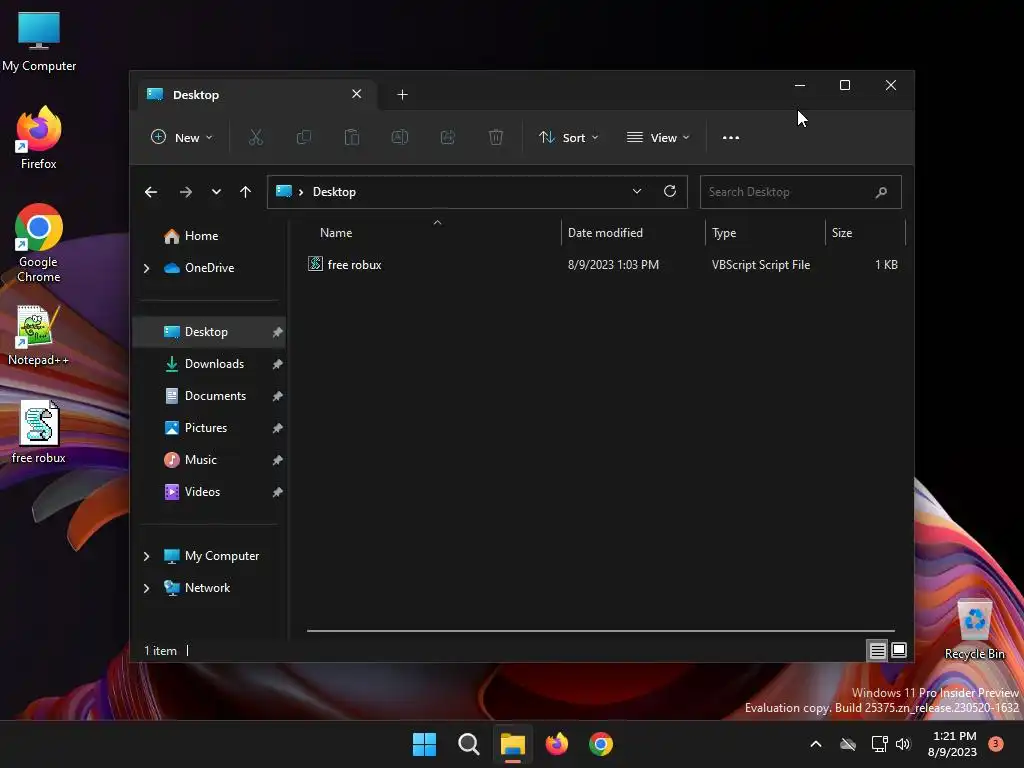Sort by Type column header
The image size is (1024, 768).
765,232
